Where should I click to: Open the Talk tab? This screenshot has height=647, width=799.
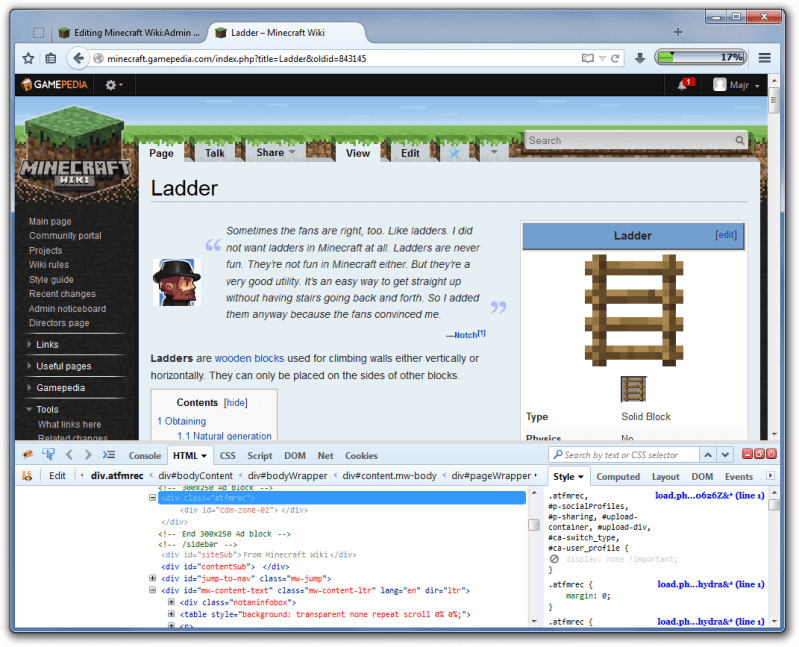point(215,153)
